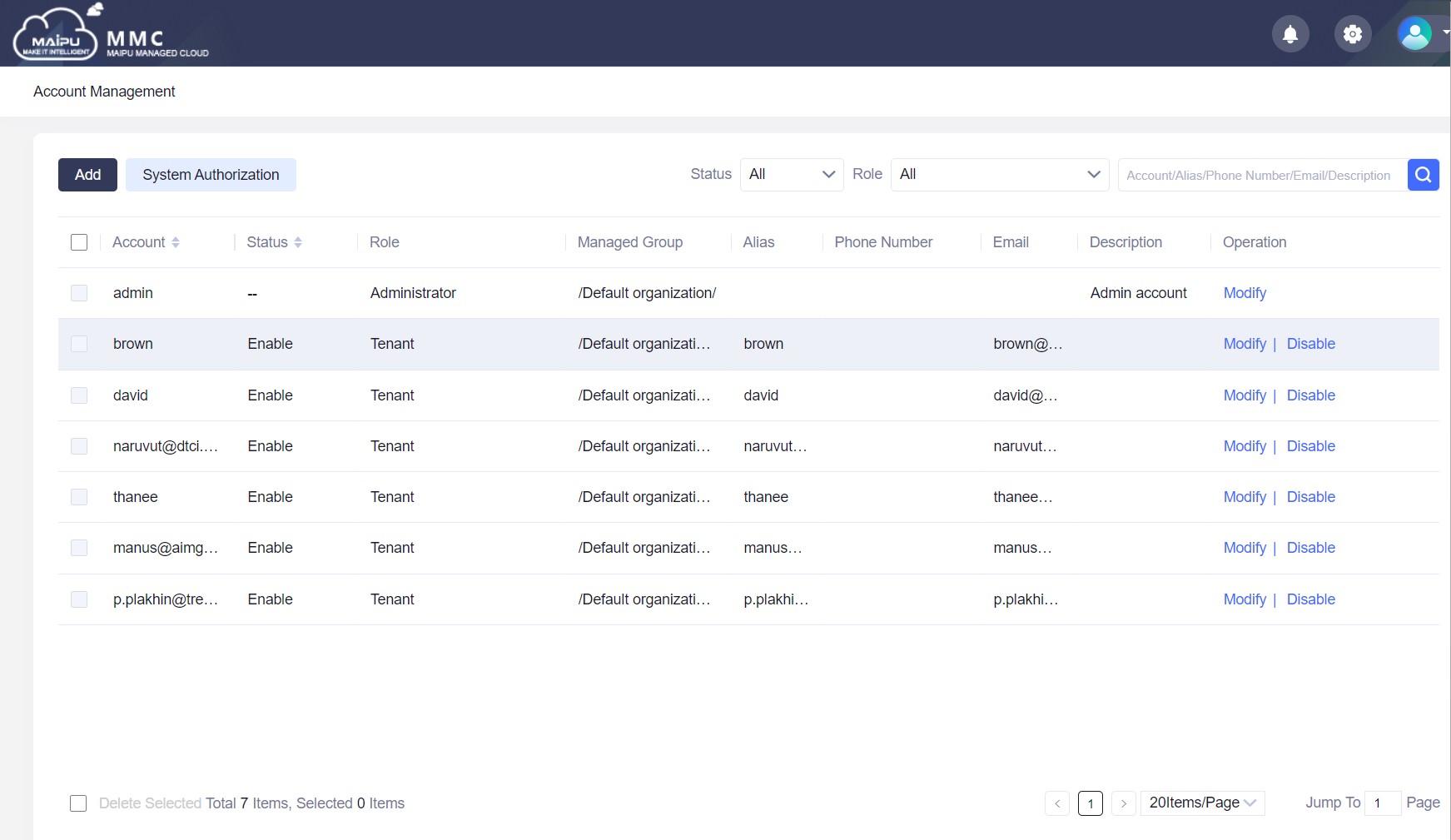Check the naruvut row checkbox
This screenshot has height=840, width=1451.
click(79, 446)
